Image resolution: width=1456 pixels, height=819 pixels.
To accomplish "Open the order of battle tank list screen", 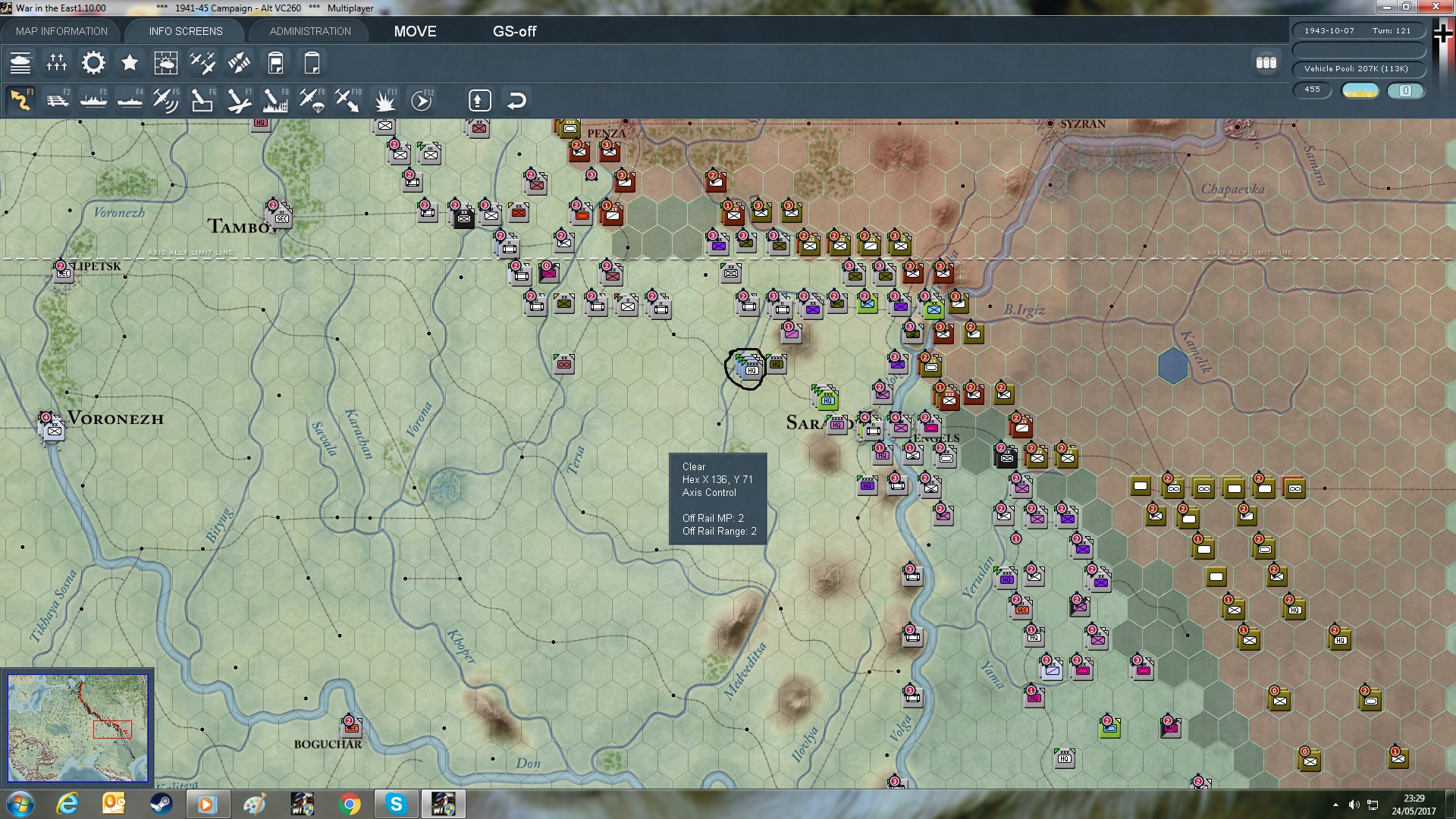I will (20, 63).
